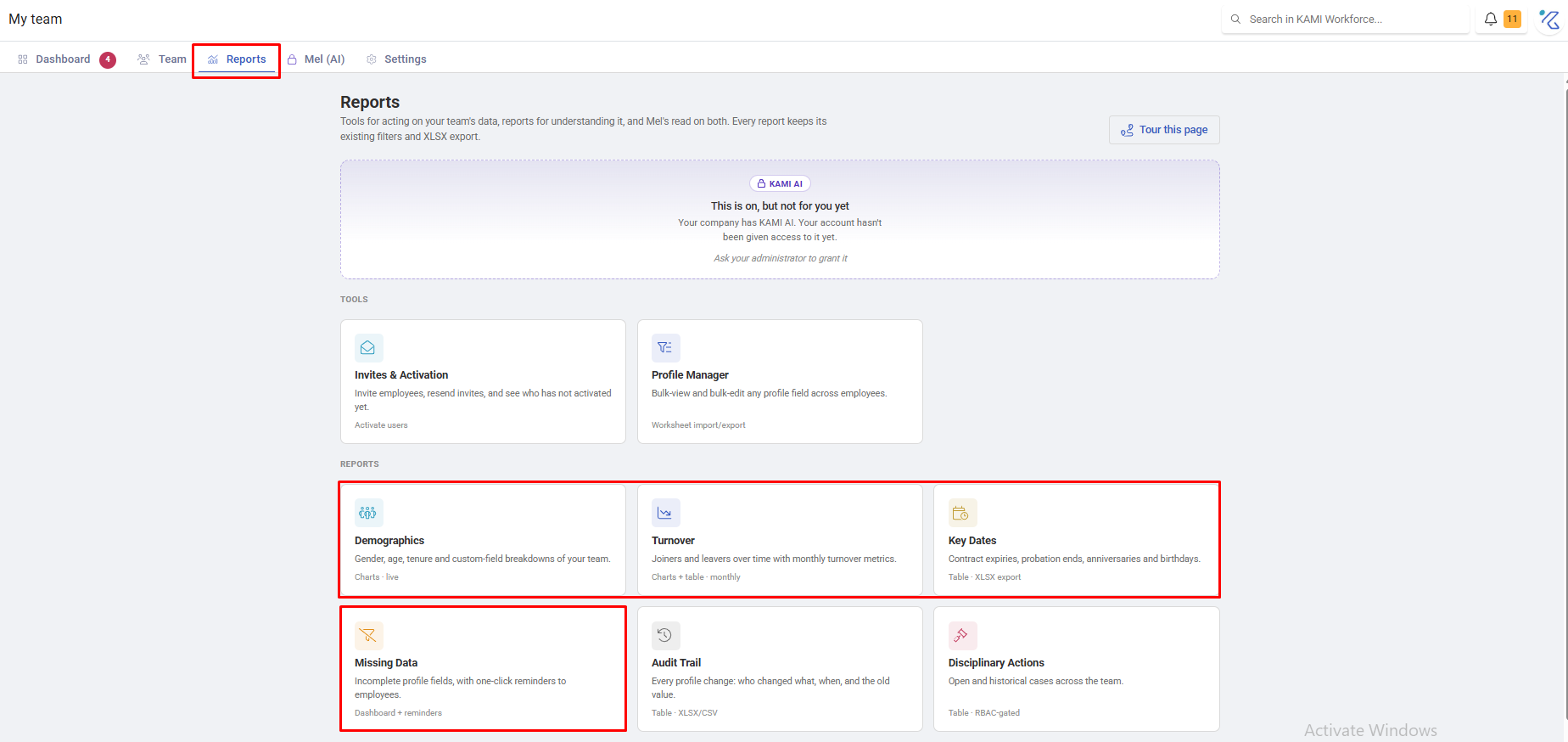This screenshot has height=742, width=1568.
Task: Open the KAMI logo icon at top right
Action: tap(1549, 19)
